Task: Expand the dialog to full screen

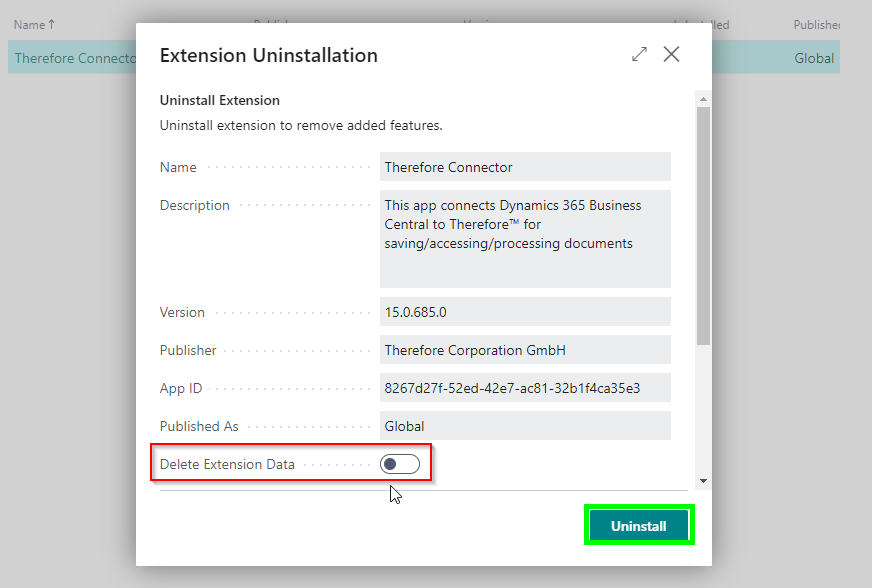Action: 640,55
